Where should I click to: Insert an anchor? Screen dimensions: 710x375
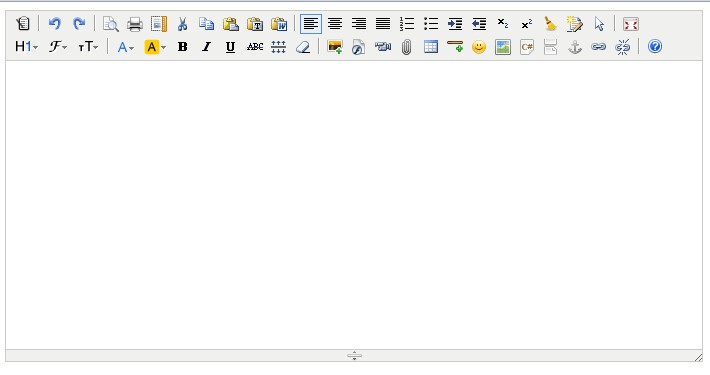tap(575, 47)
